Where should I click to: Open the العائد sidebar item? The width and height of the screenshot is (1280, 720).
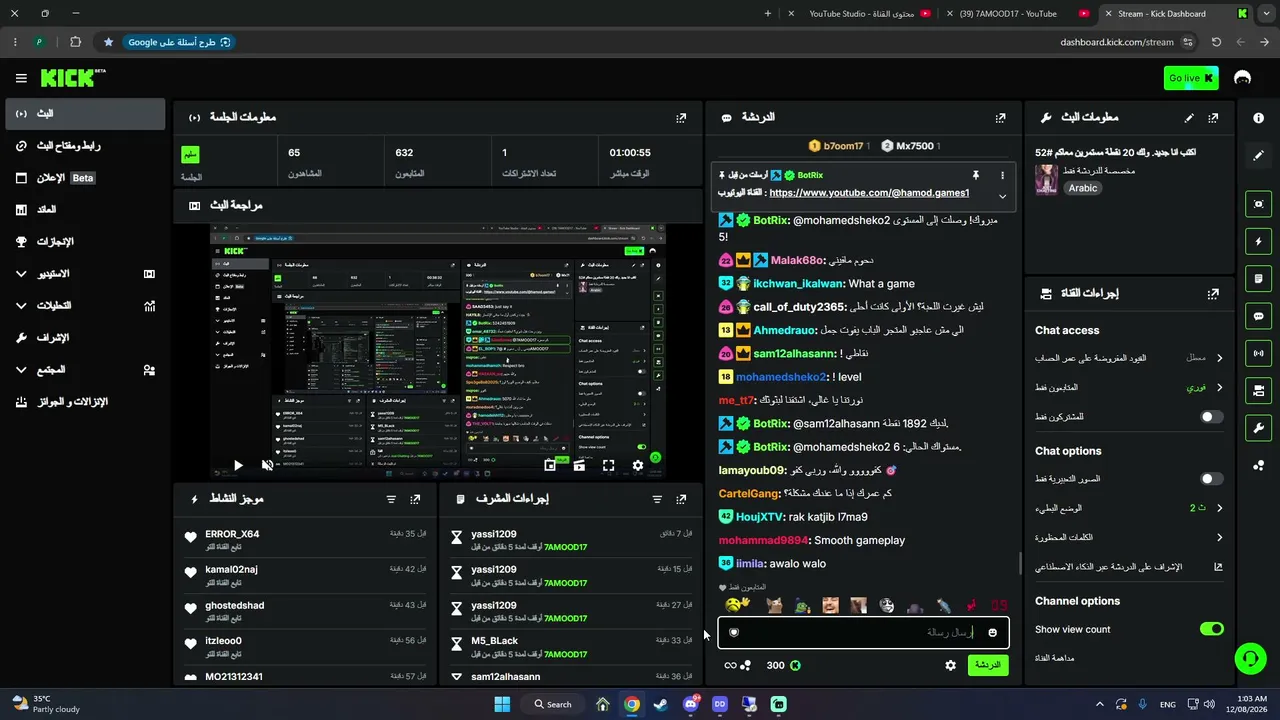click(x=85, y=210)
